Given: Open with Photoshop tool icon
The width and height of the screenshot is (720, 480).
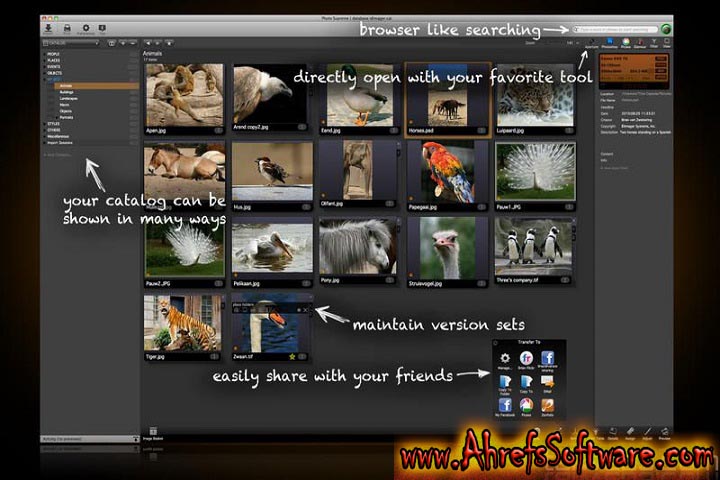Looking at the screenshot, I should [x=609, y=44].
